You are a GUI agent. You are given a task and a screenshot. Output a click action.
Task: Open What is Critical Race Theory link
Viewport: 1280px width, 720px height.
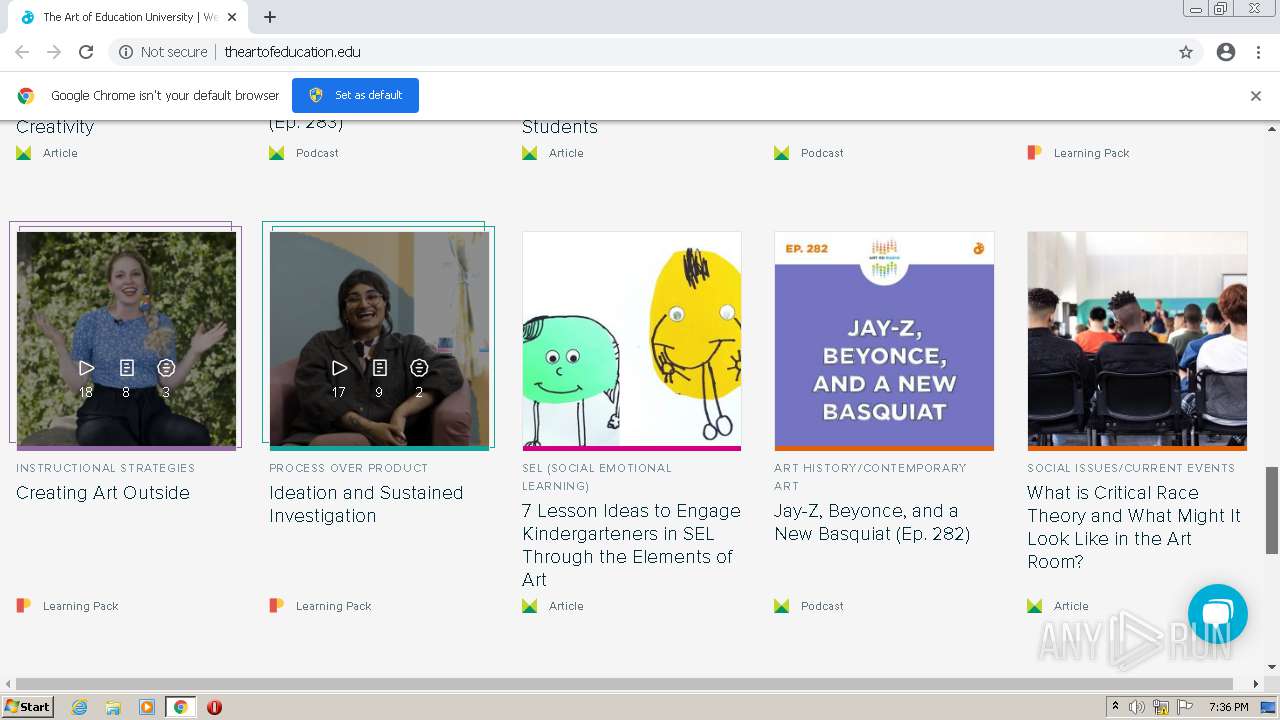(1134, 527)
